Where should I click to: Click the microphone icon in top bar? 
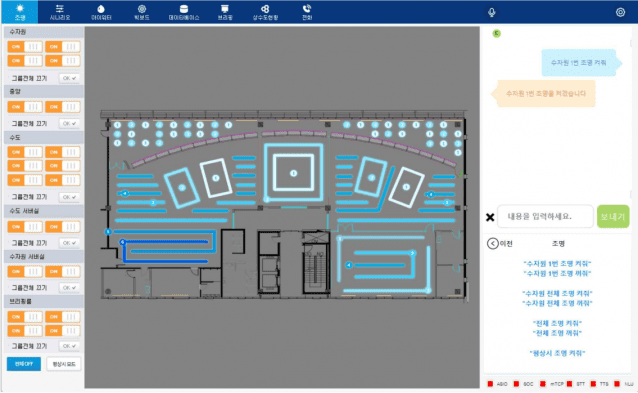(x=492, y=12)
